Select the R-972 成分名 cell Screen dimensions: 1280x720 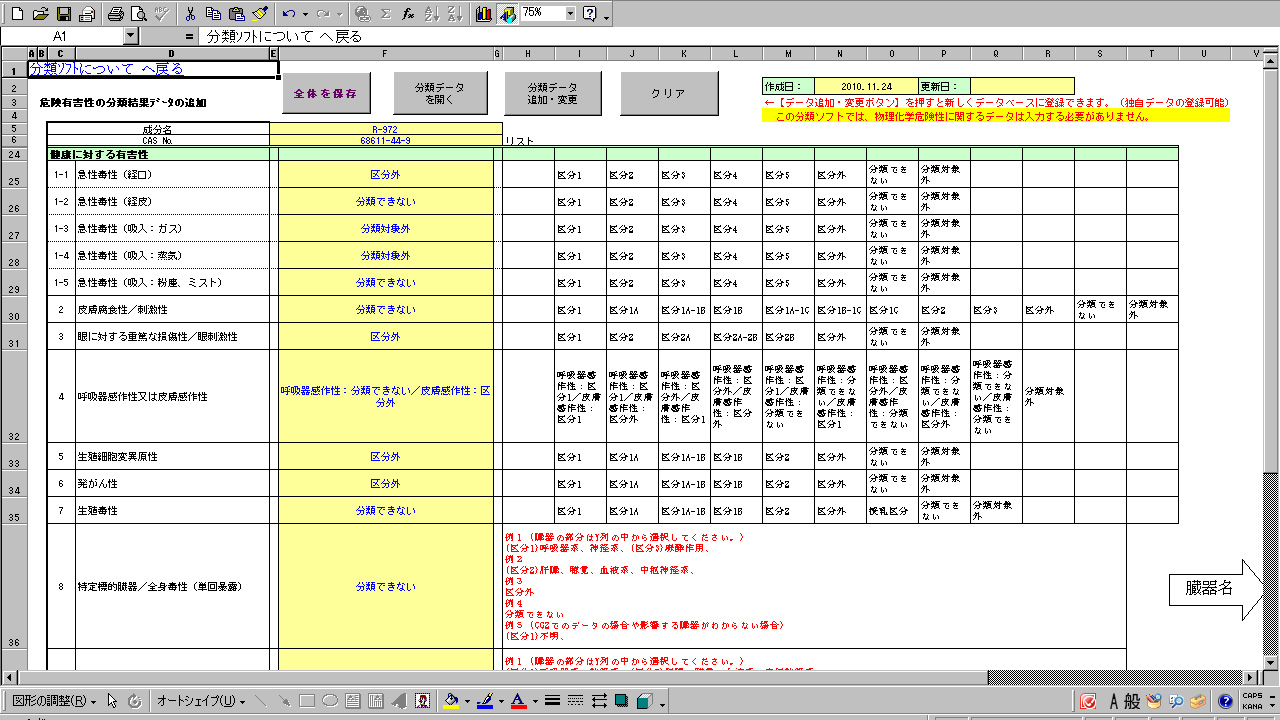[x=385, y=129]
